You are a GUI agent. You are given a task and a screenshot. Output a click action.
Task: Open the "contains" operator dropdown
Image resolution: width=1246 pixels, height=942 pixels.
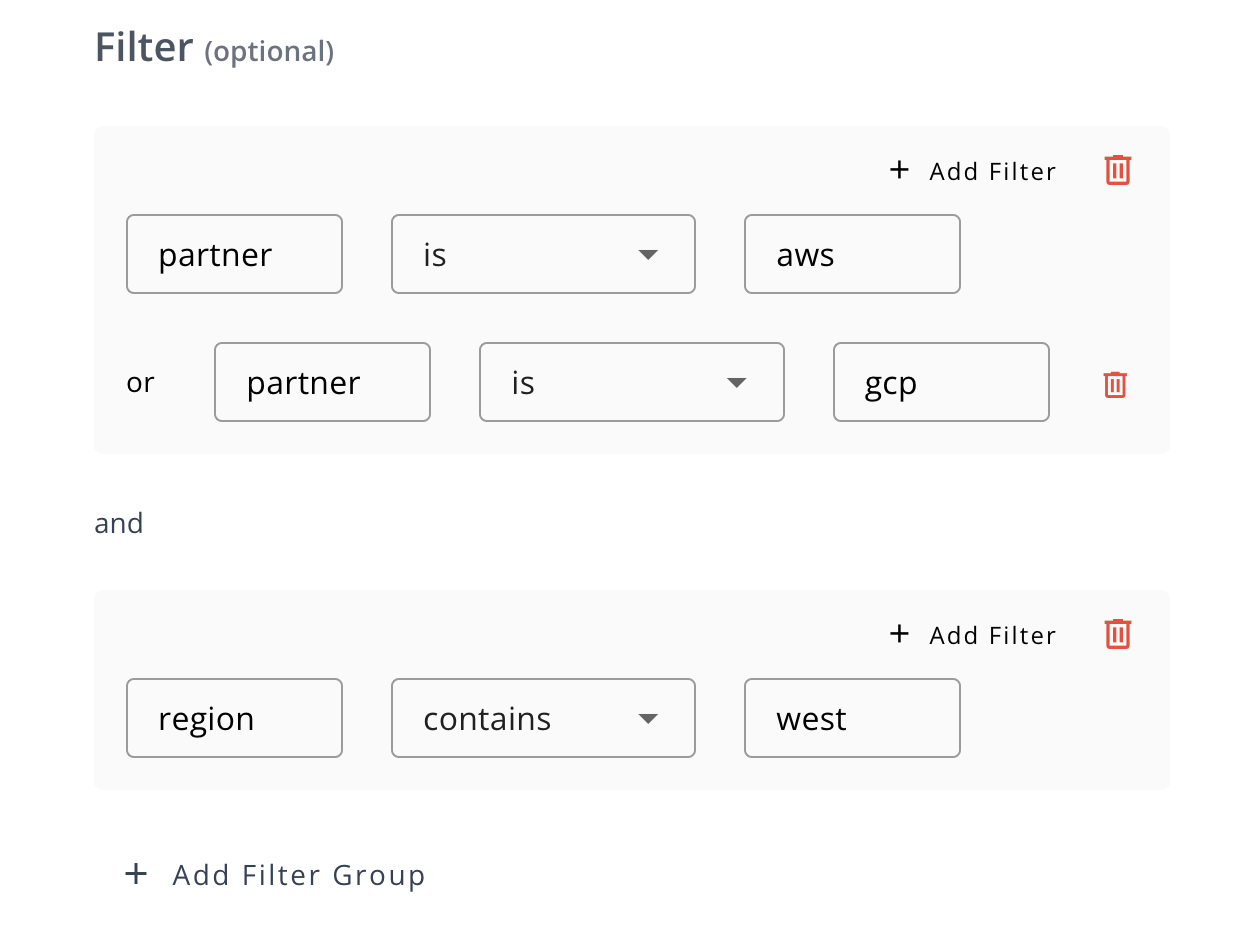[542, 718]
